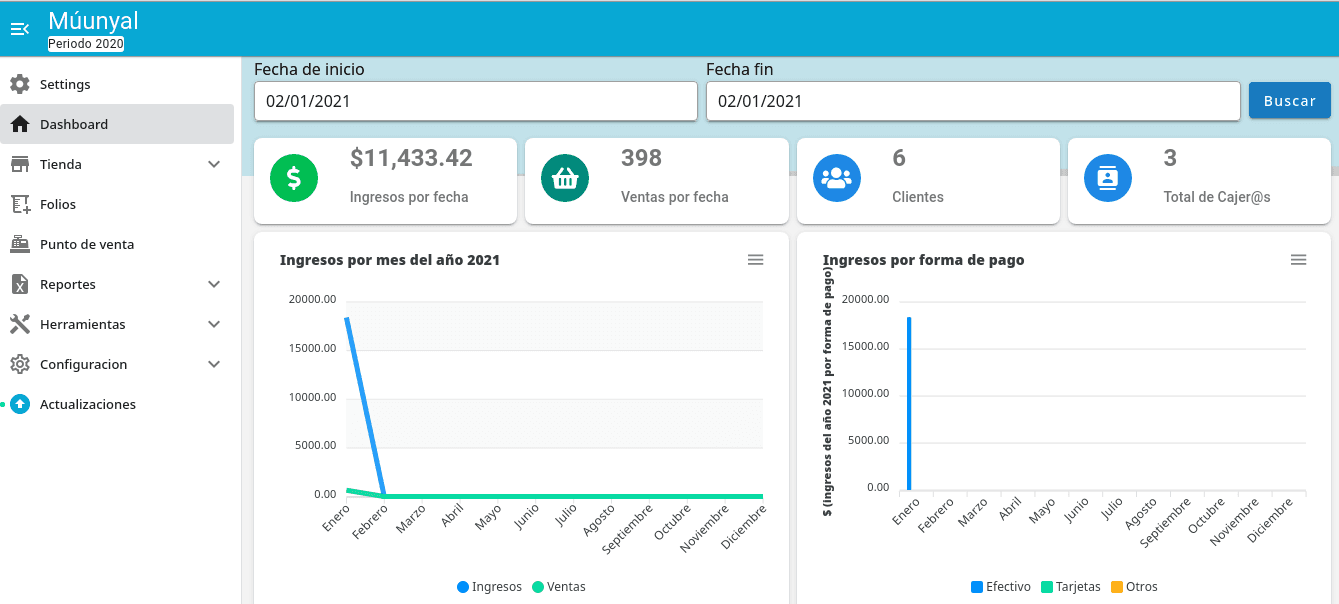Screen dimensions: 1339x604
Task: Click the Ingresos por fecha label
Action: pyautogui.click(x=409, y=197)
